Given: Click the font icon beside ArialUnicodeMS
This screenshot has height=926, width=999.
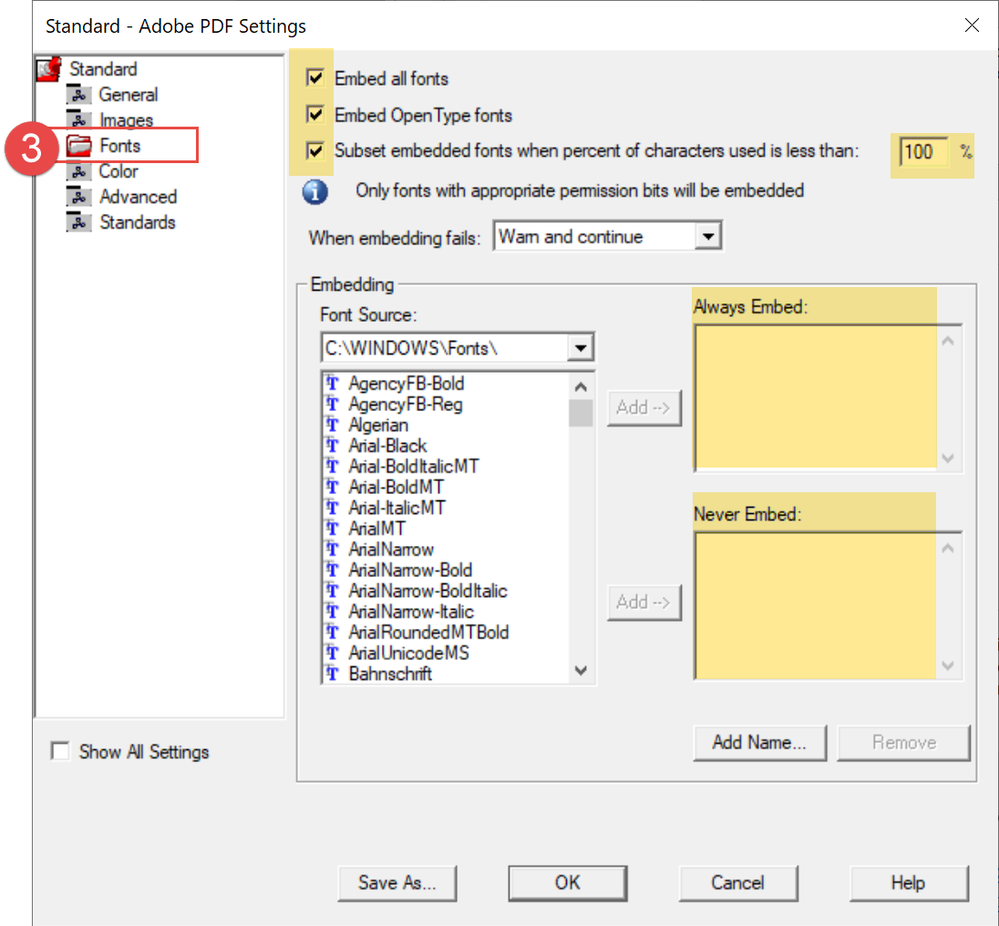Looking at the screenshot, I should [x=333, y=653].
